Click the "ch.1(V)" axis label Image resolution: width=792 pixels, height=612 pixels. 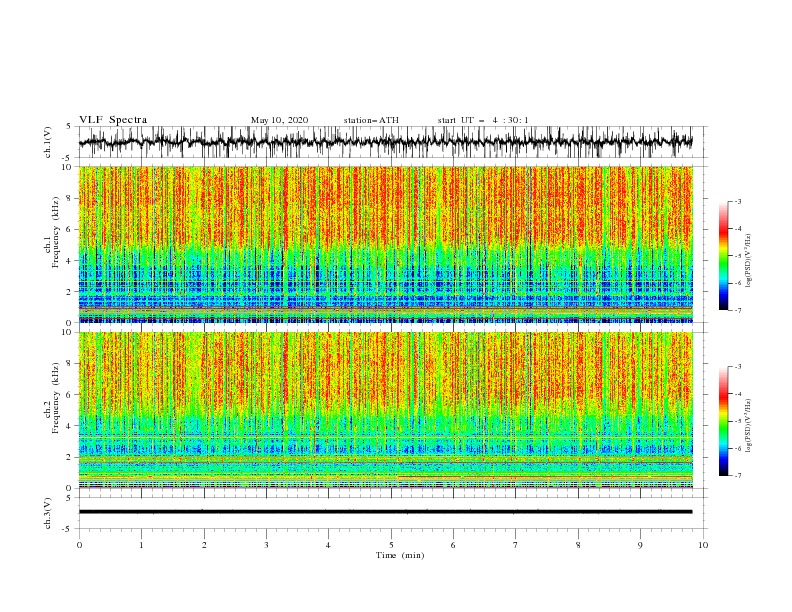(48, 142)
